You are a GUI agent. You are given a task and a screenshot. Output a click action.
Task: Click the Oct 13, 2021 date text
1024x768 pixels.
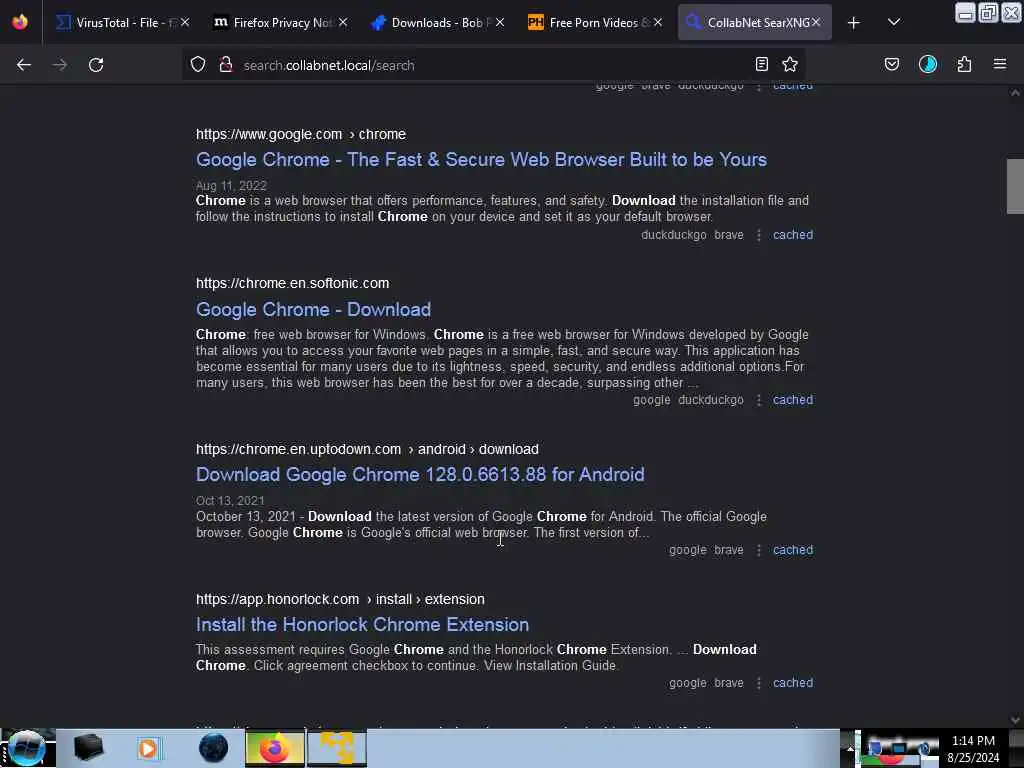(x=230, y=500)
